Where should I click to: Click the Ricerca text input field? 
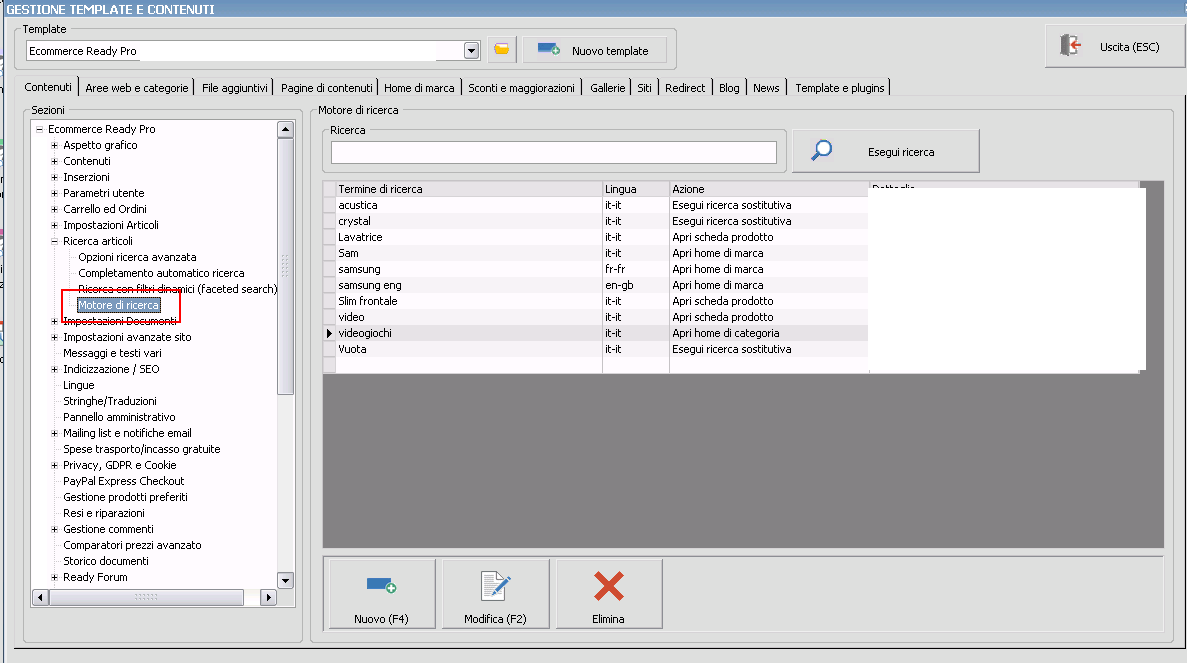(x=553, y=152)
